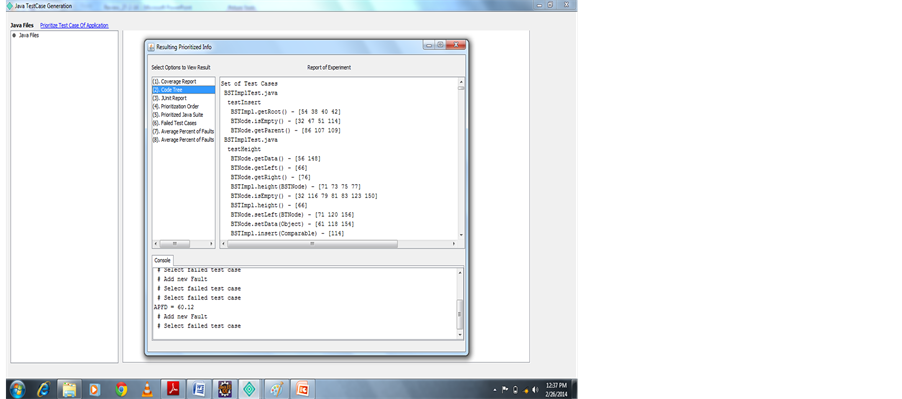Switch to the Java TestCase Generation taskbar icon
Image resolution: width=902 pixels, height=399 pixels.
point(249,389)
